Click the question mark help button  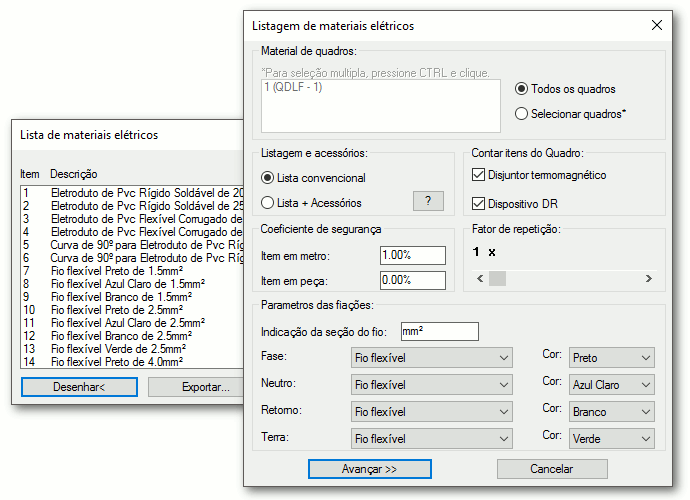pyautogui.click(x=428, y=202)
